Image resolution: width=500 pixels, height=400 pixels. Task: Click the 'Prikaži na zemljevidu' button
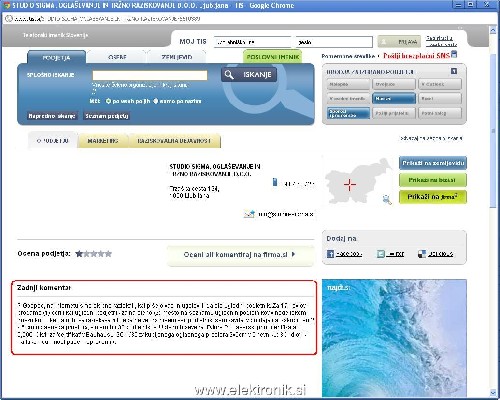click(433, 163)
